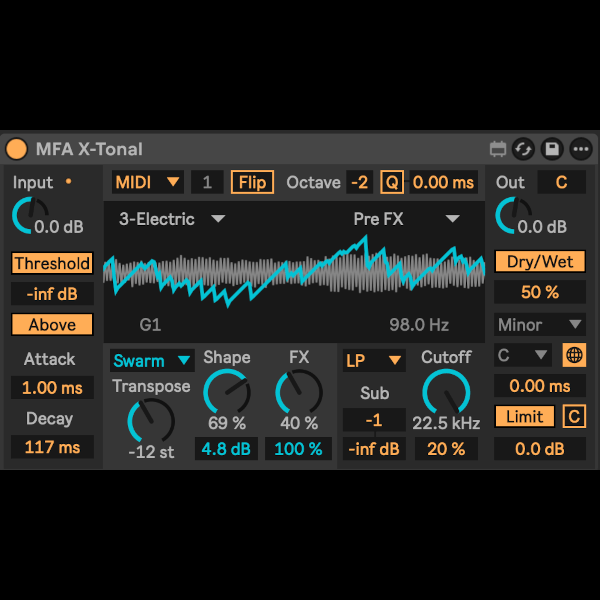The image size is (600, 600).
Task: Click the globe icon next to the key
Action: click(574, 355)
